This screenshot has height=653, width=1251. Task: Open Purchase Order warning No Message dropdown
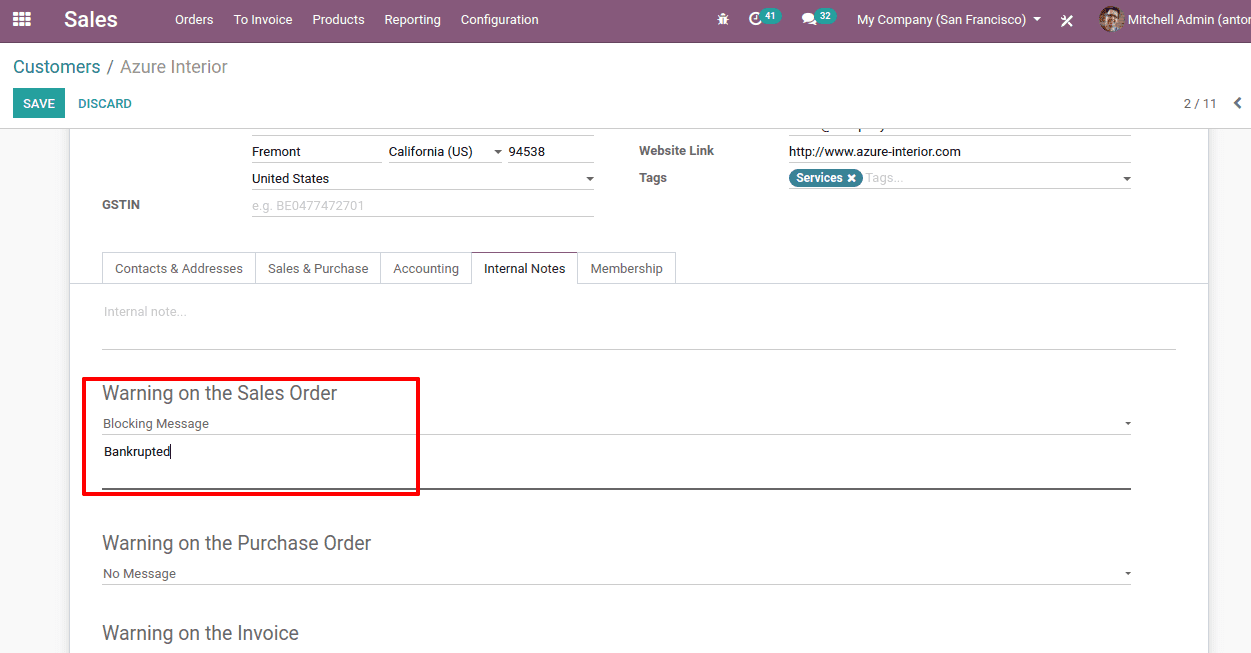tap(617, 574)
